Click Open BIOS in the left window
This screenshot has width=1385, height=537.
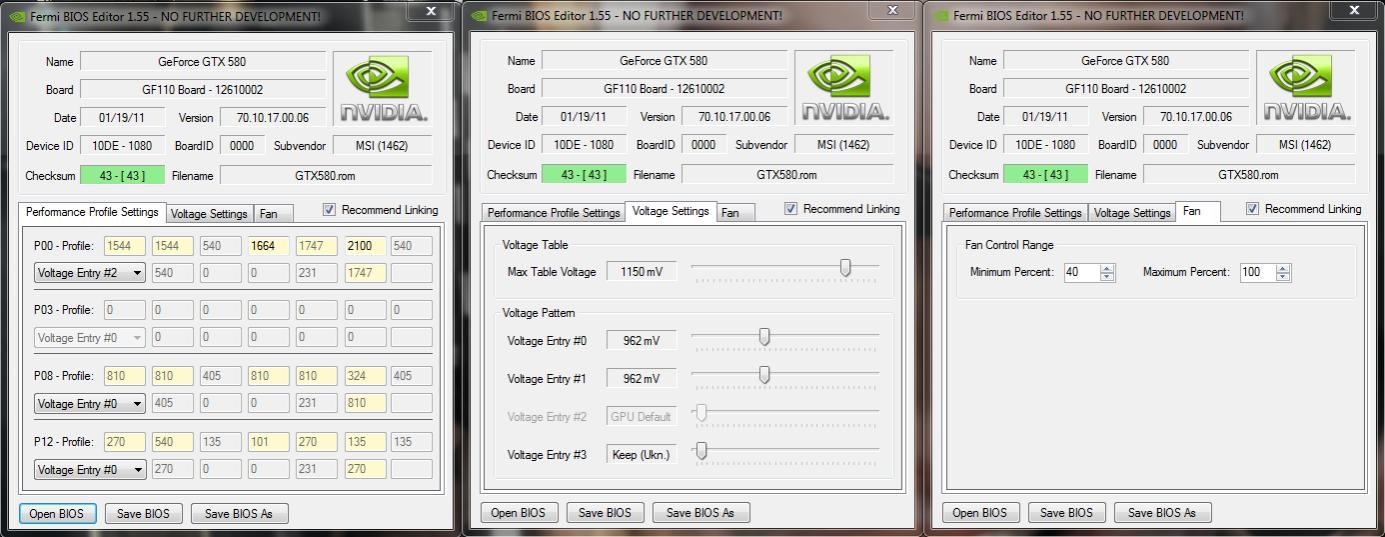[x=58, y=514]
